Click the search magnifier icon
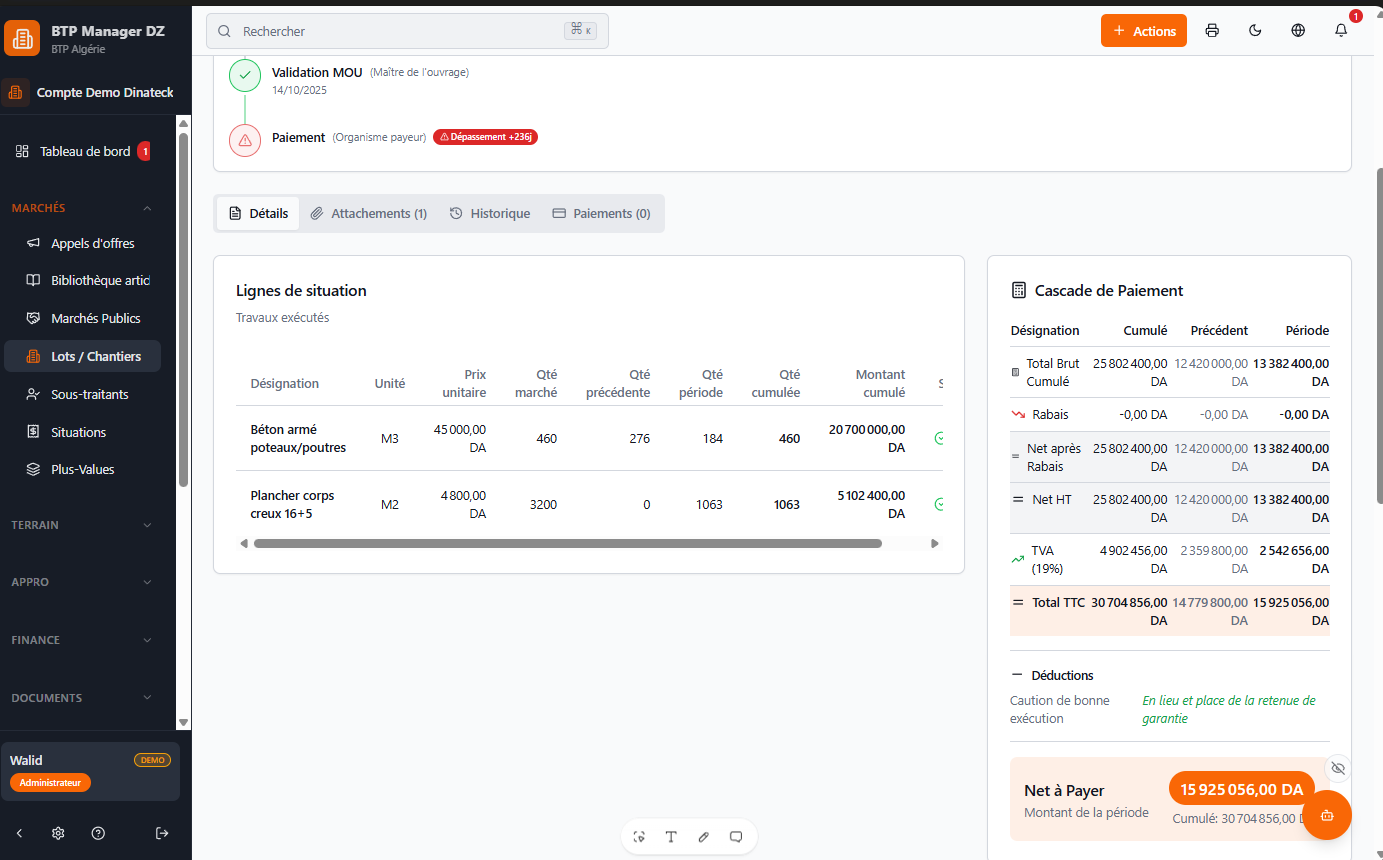This screenshot has width=1383, height=860. coord(224,31)
